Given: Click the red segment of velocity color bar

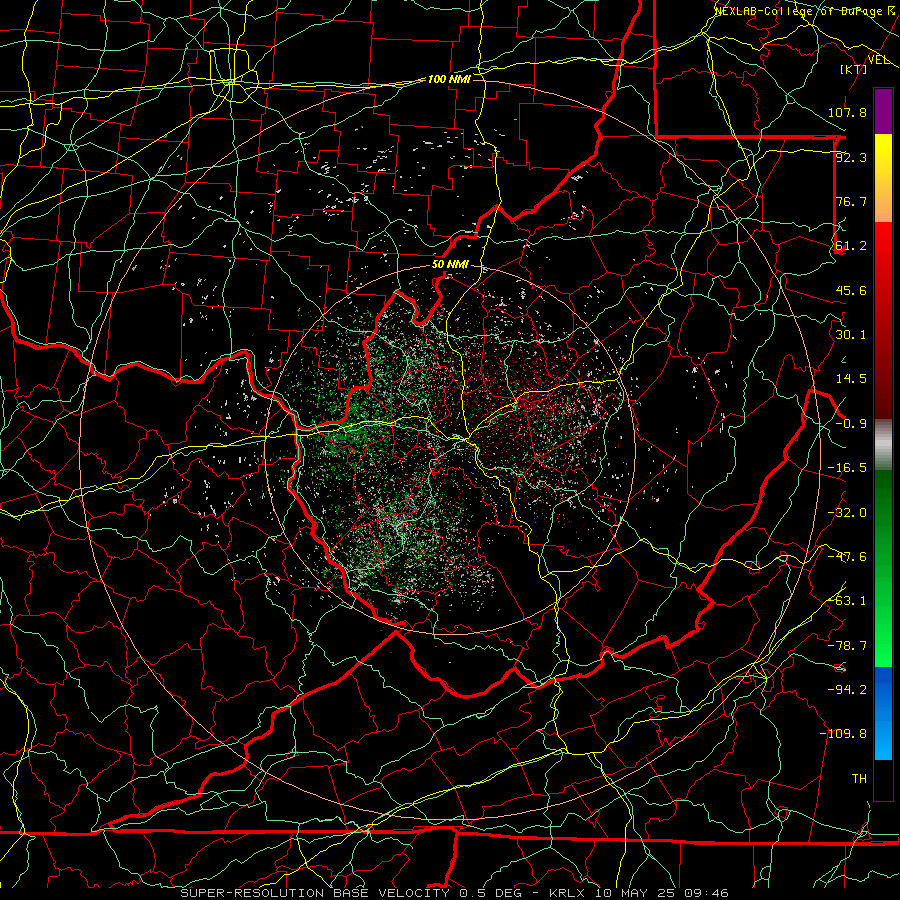Looking at the screenshot, I should point(883,320).
